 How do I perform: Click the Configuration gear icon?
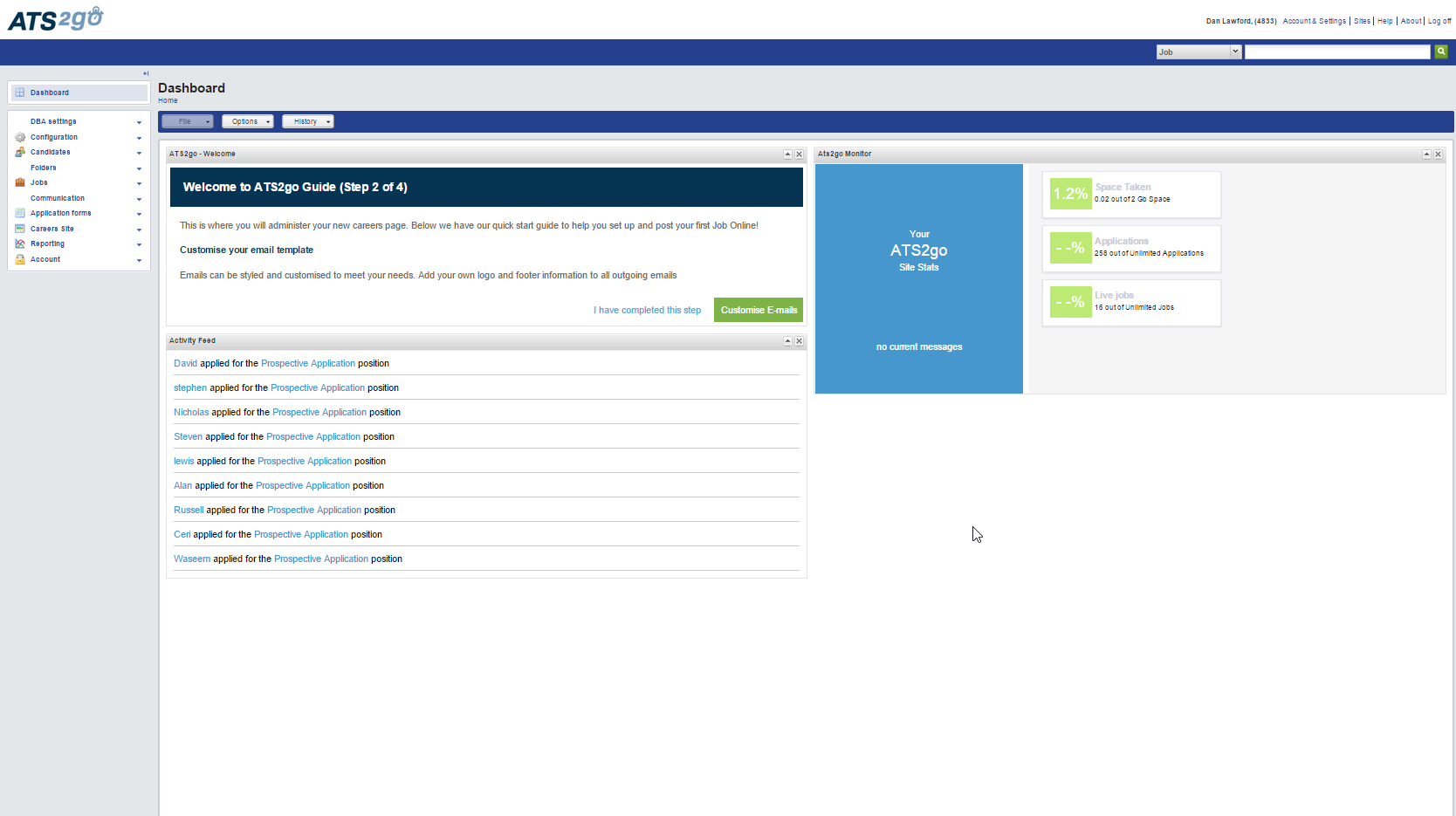(x=20, y=137)
